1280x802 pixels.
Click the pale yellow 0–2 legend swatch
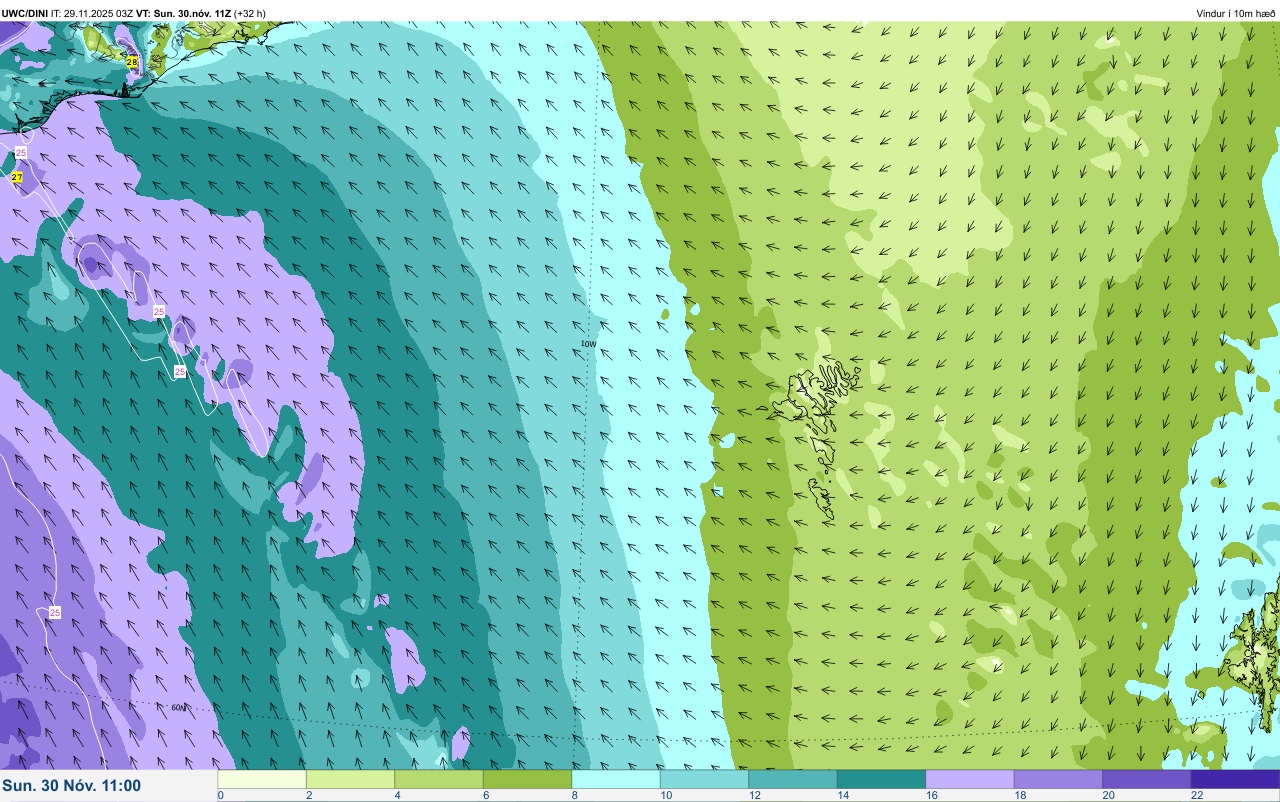pos(262,779)
